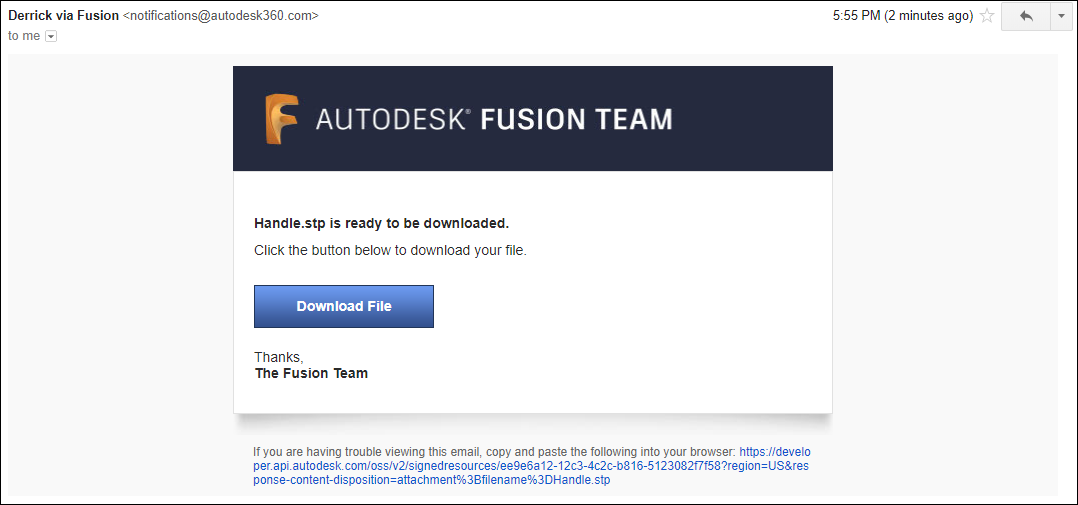Image resolution: width=1078 pixels, height=505 pixels.
Task: Expand recipient details arrow next to "to me"
Action: pyautogui.click(x=51, y=36)
